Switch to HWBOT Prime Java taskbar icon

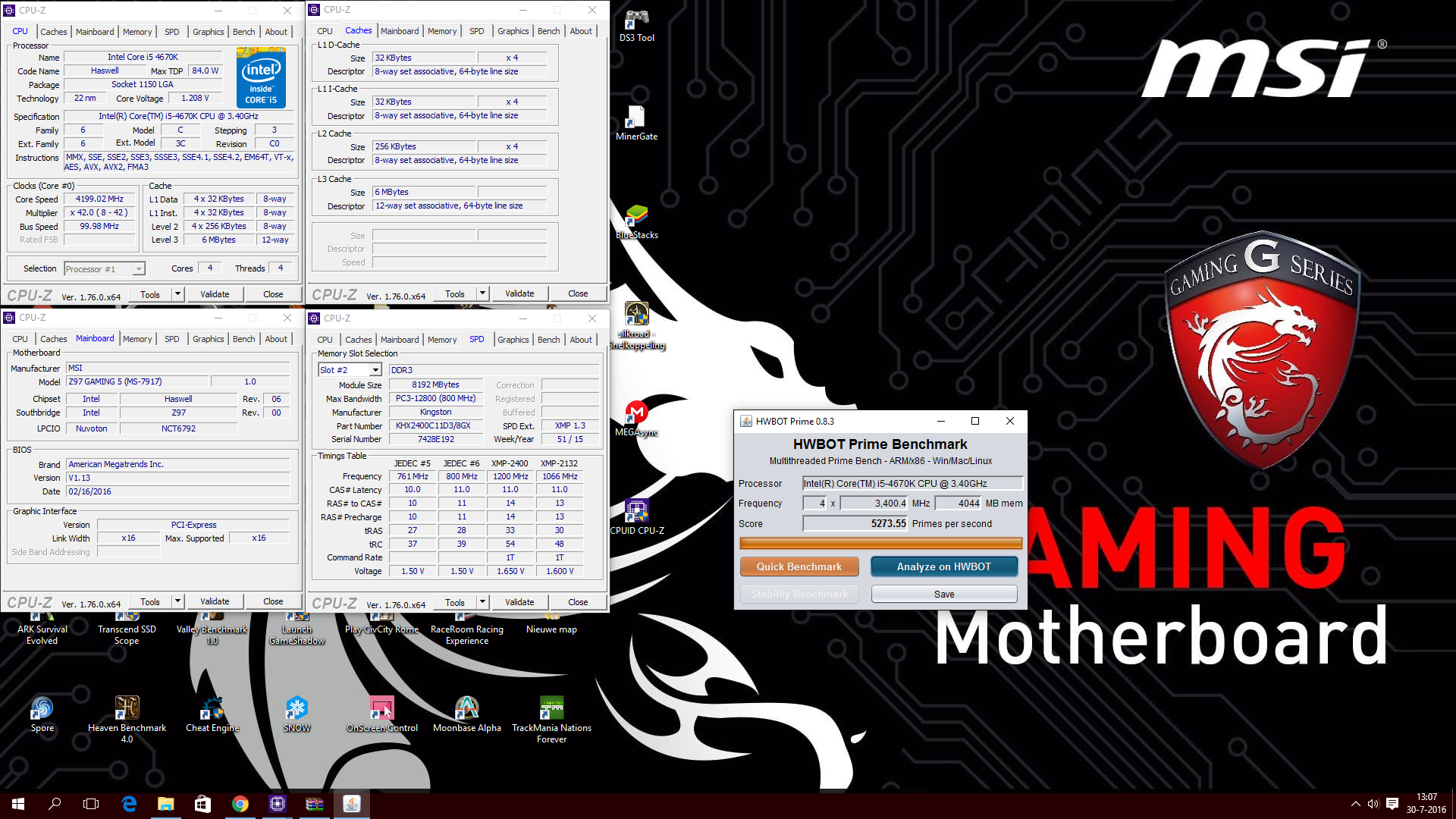(x=351, y=804)
